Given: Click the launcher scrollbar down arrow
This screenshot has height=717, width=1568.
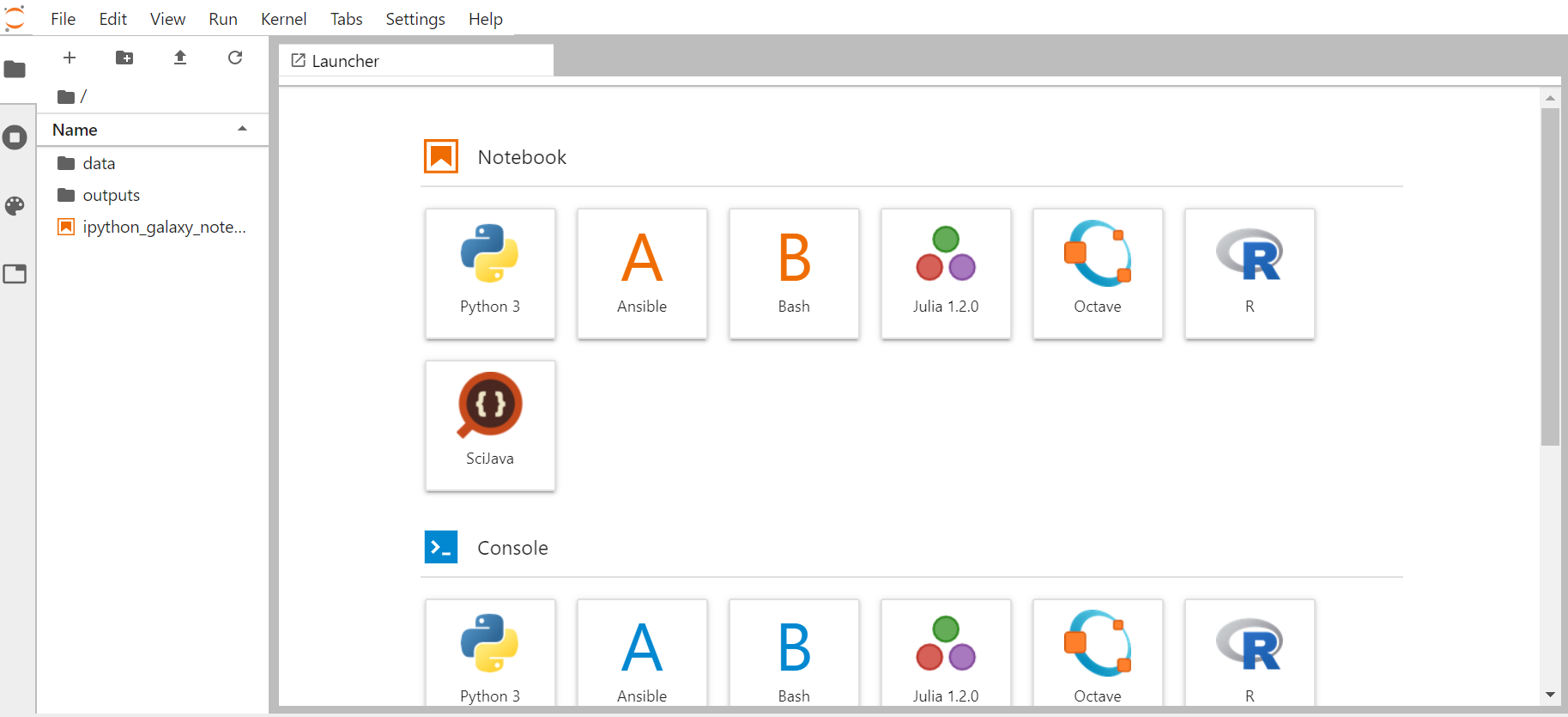Looking at the screenshot, I should [1550, 695].
